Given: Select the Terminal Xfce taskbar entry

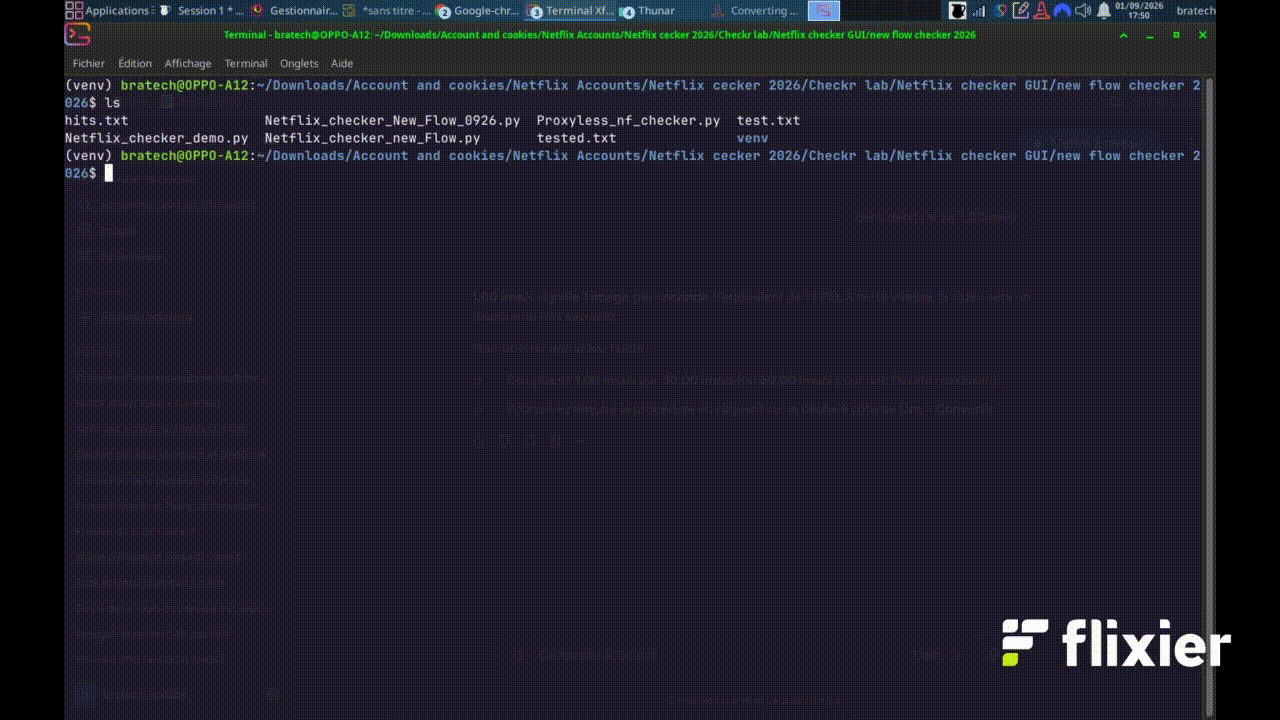Looking at the screenshot, I should (572, 11).
